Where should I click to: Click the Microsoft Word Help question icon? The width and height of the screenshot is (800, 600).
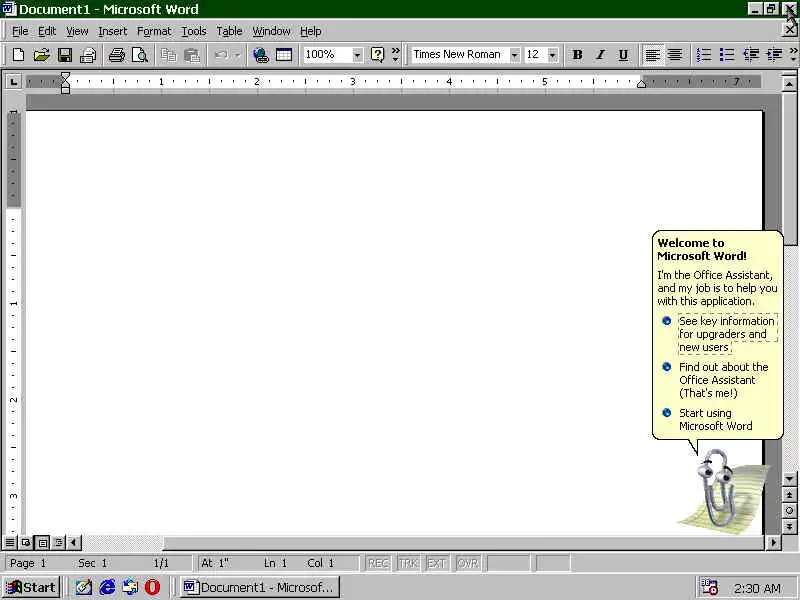pos(377,55)
